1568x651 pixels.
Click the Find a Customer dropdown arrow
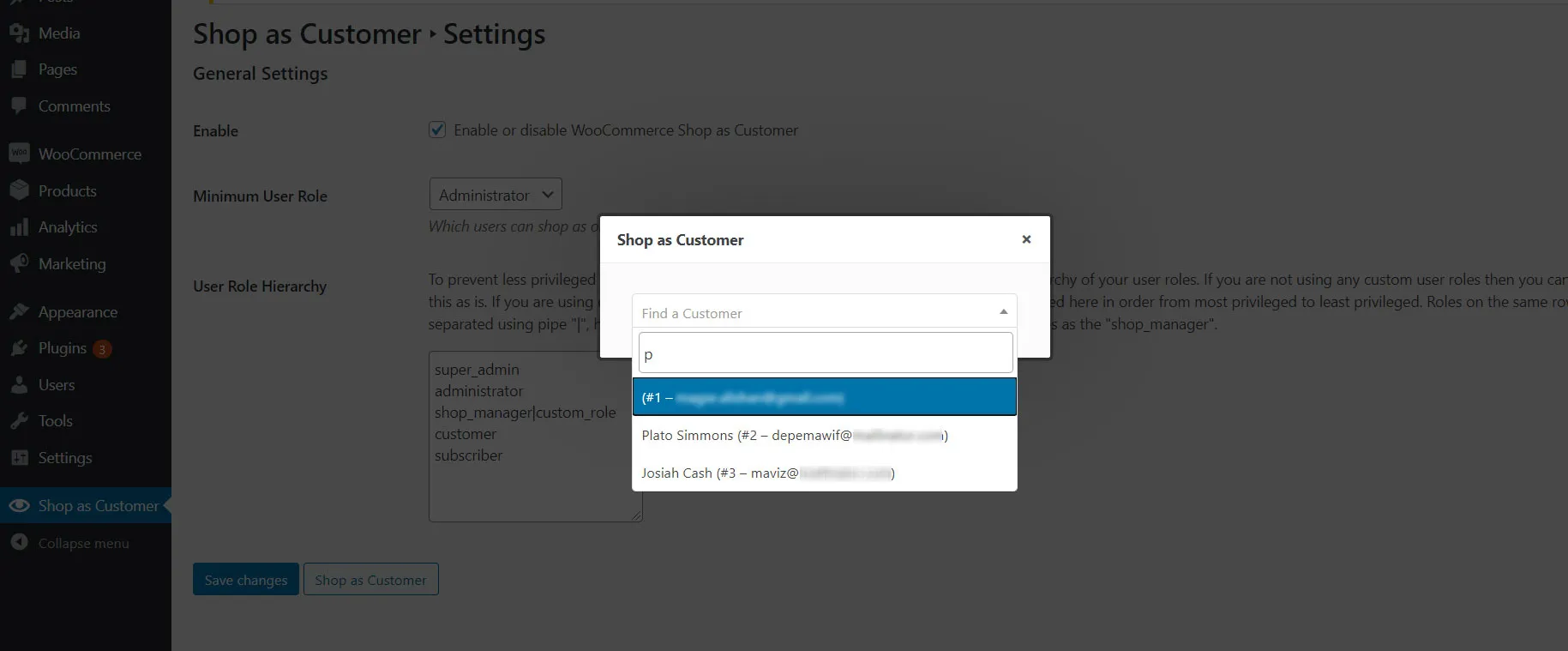[x=1003, y=311]
